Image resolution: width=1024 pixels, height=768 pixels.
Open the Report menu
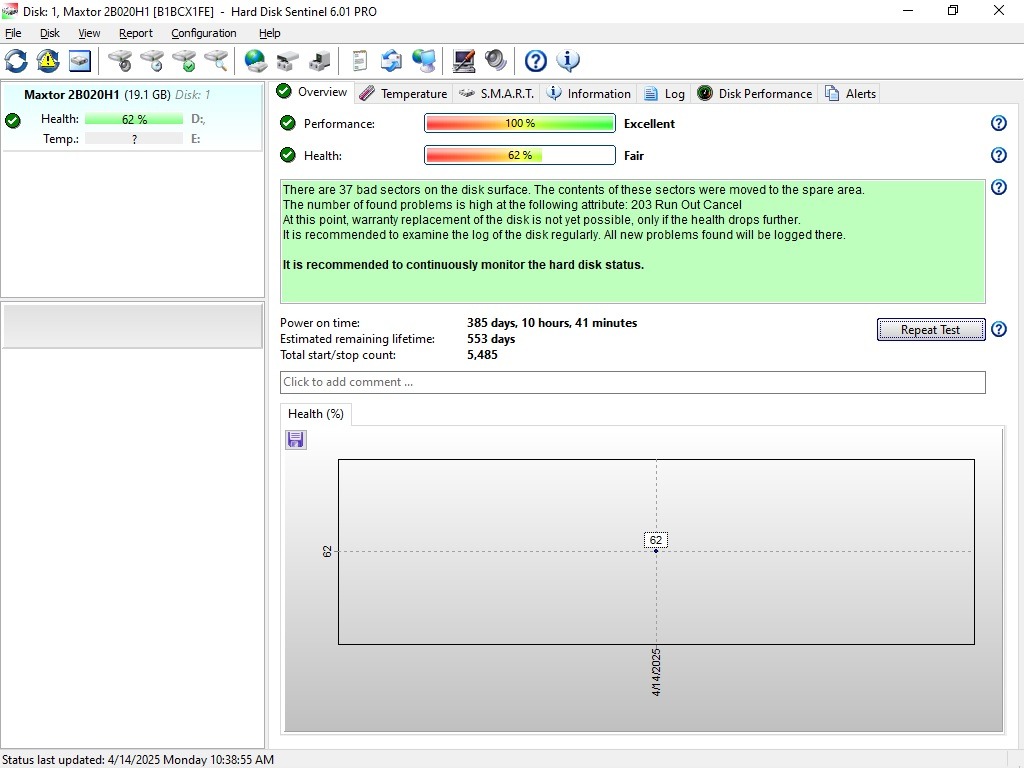click(136, 33)
